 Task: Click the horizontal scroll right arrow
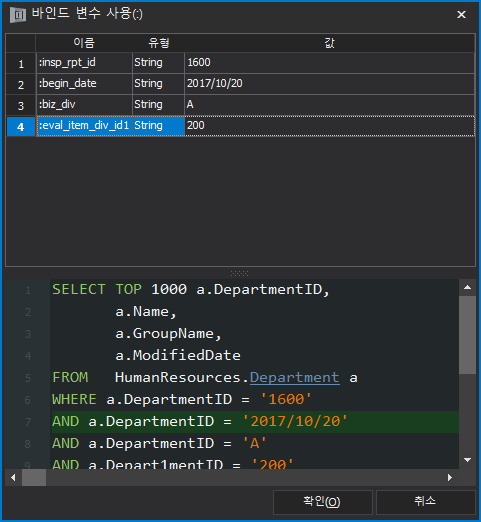pos(450,478)
